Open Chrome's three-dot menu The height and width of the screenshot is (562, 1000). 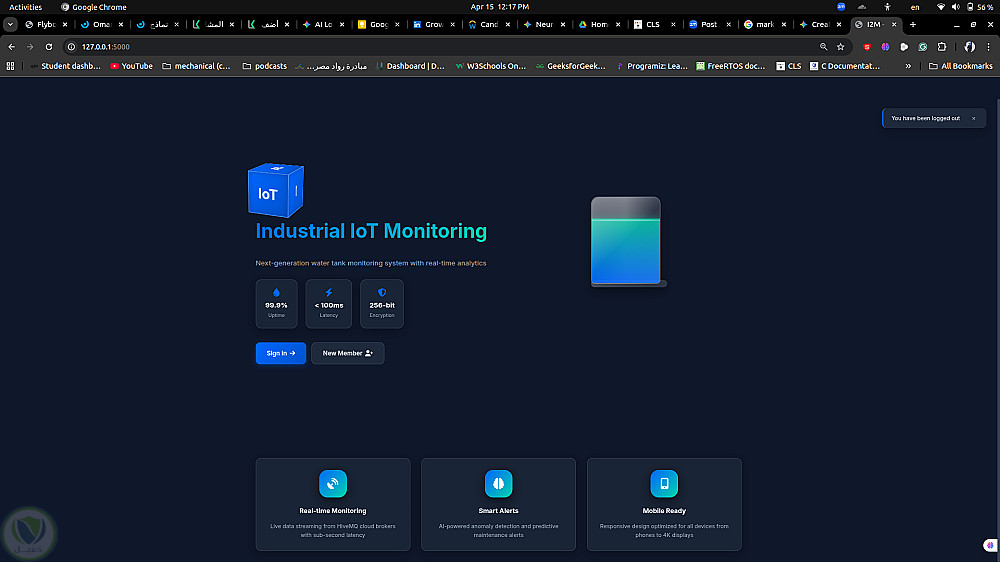(989, 47)
